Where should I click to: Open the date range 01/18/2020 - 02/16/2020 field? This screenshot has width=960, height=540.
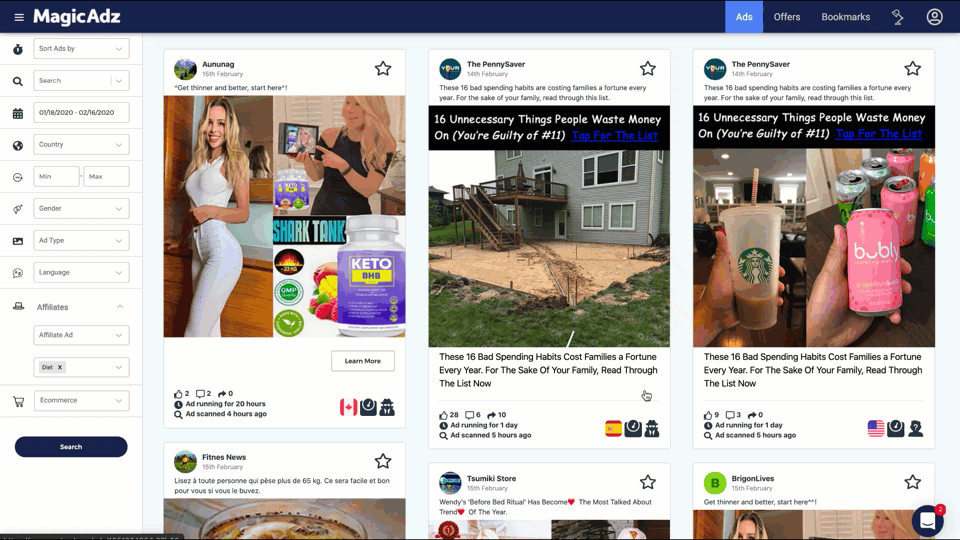81,113
